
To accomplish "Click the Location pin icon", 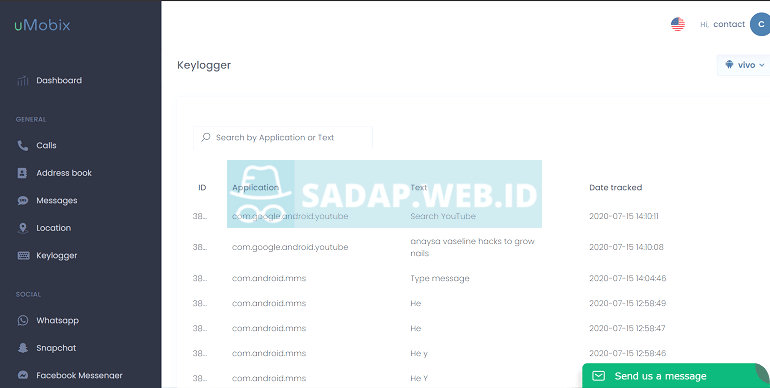I will click(23, 228).
